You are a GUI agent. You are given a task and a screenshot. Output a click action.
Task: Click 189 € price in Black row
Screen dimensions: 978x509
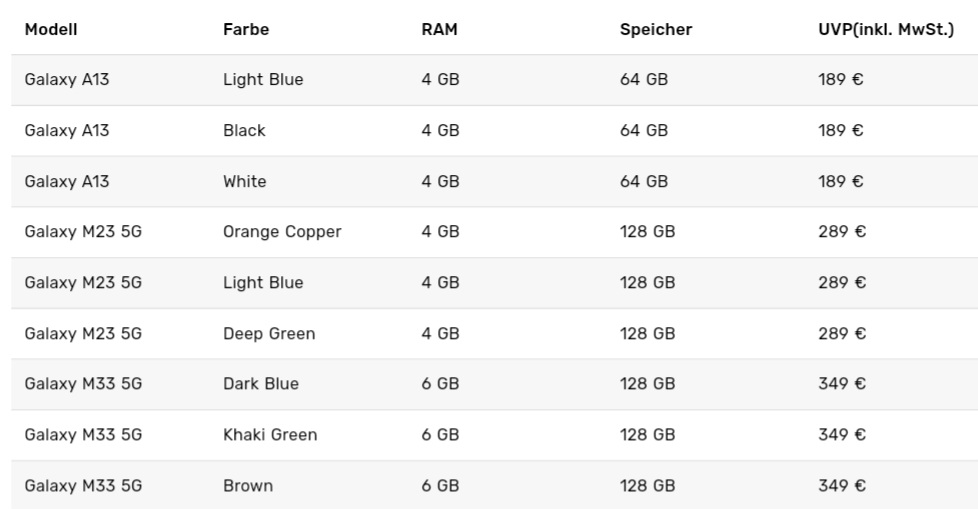[840, 130]
